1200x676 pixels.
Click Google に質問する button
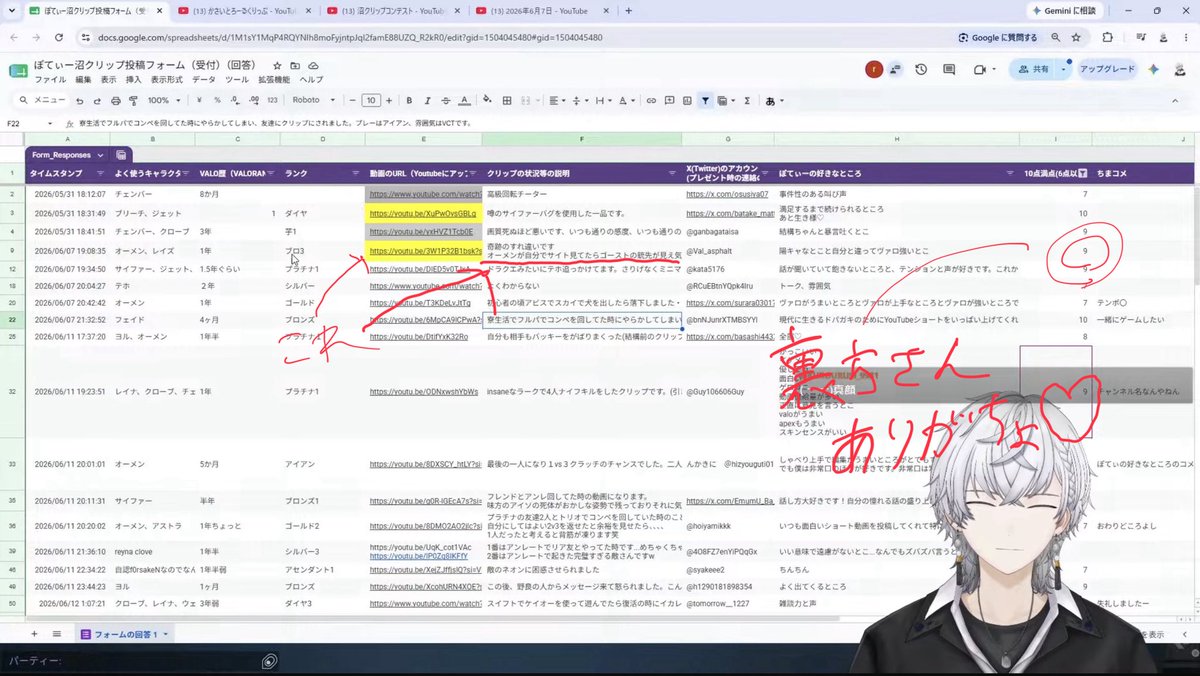click(x=997, y=37)
